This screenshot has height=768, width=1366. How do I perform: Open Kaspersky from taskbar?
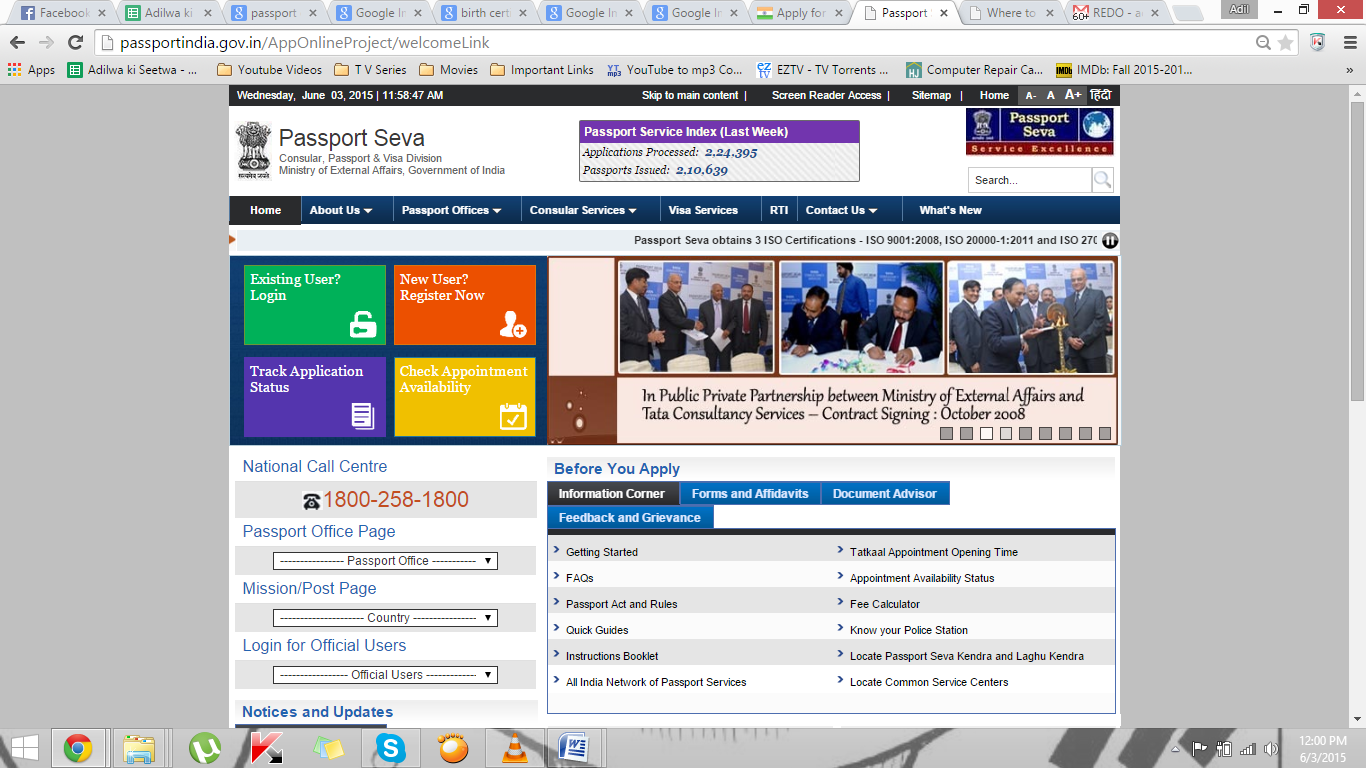pos(266,748)
